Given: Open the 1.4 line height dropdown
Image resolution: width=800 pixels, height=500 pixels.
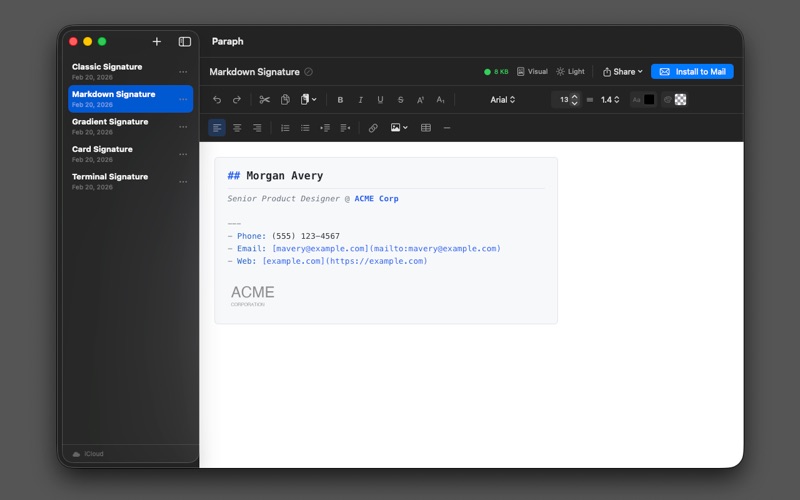Looking at the screenshot, I should coord(610,100).
